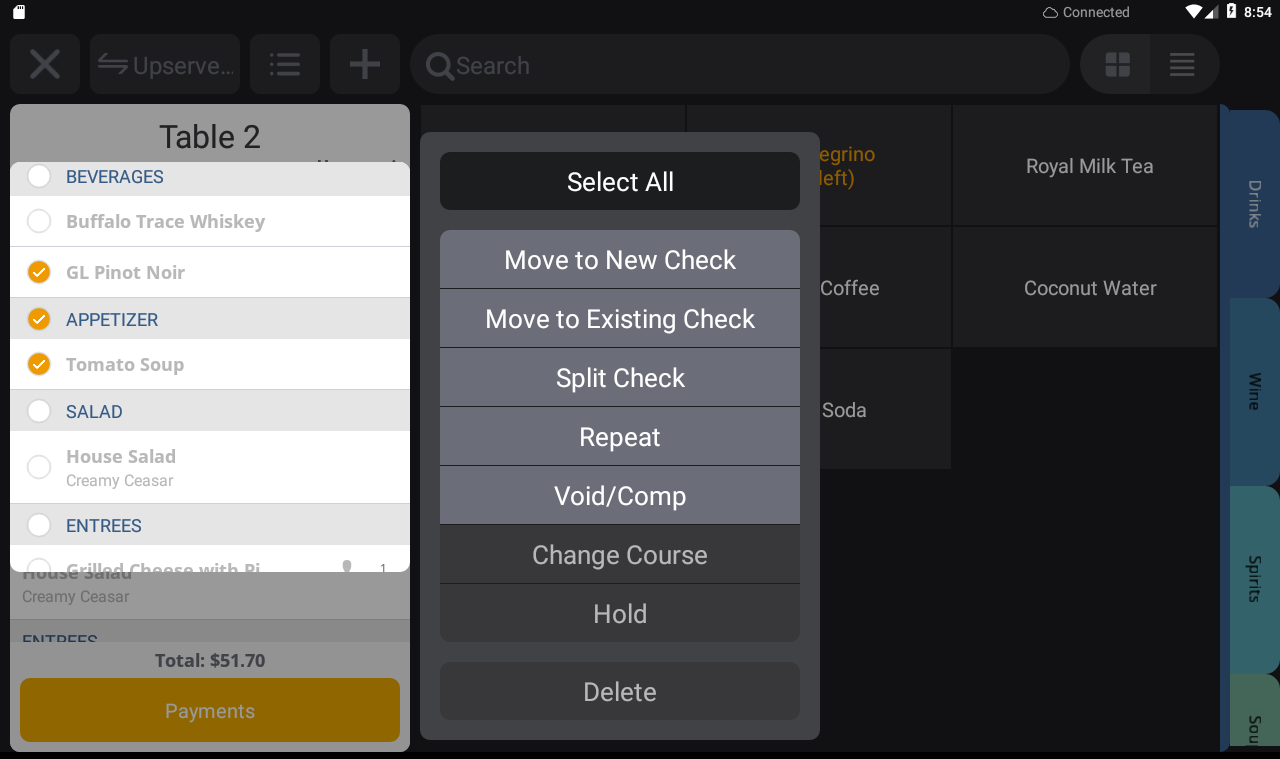
Task: Uncheck the GL Pinot Noir item
Action: (x=39, y=272)
